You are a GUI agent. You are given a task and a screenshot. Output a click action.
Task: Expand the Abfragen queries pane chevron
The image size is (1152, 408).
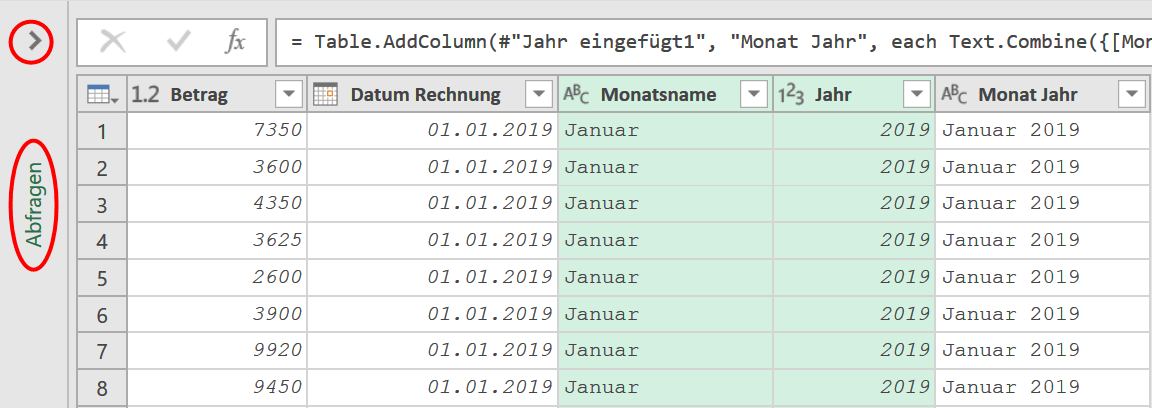[33, 42]
